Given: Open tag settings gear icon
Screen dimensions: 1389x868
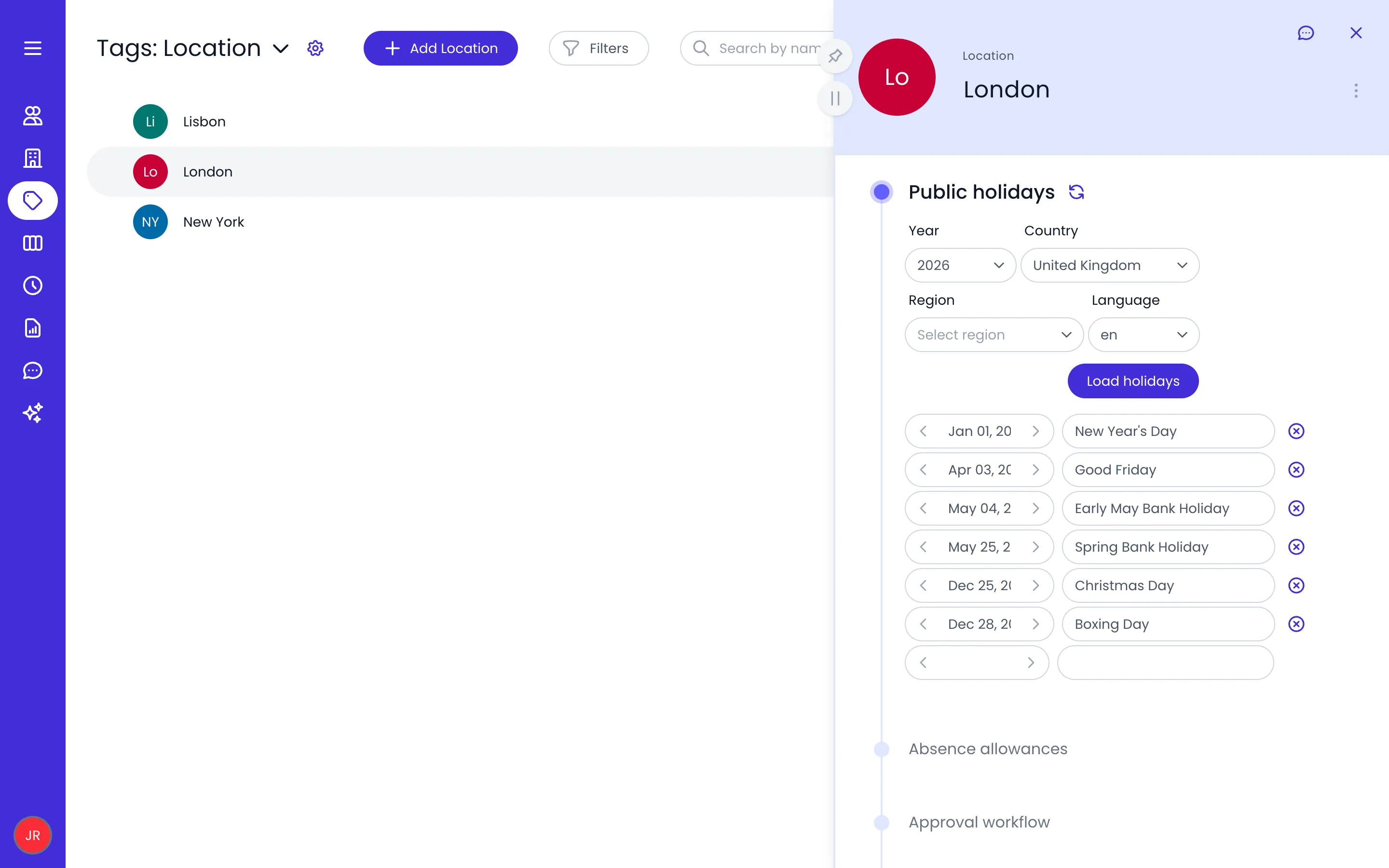Looking at the screenshot, I should 315,48.
